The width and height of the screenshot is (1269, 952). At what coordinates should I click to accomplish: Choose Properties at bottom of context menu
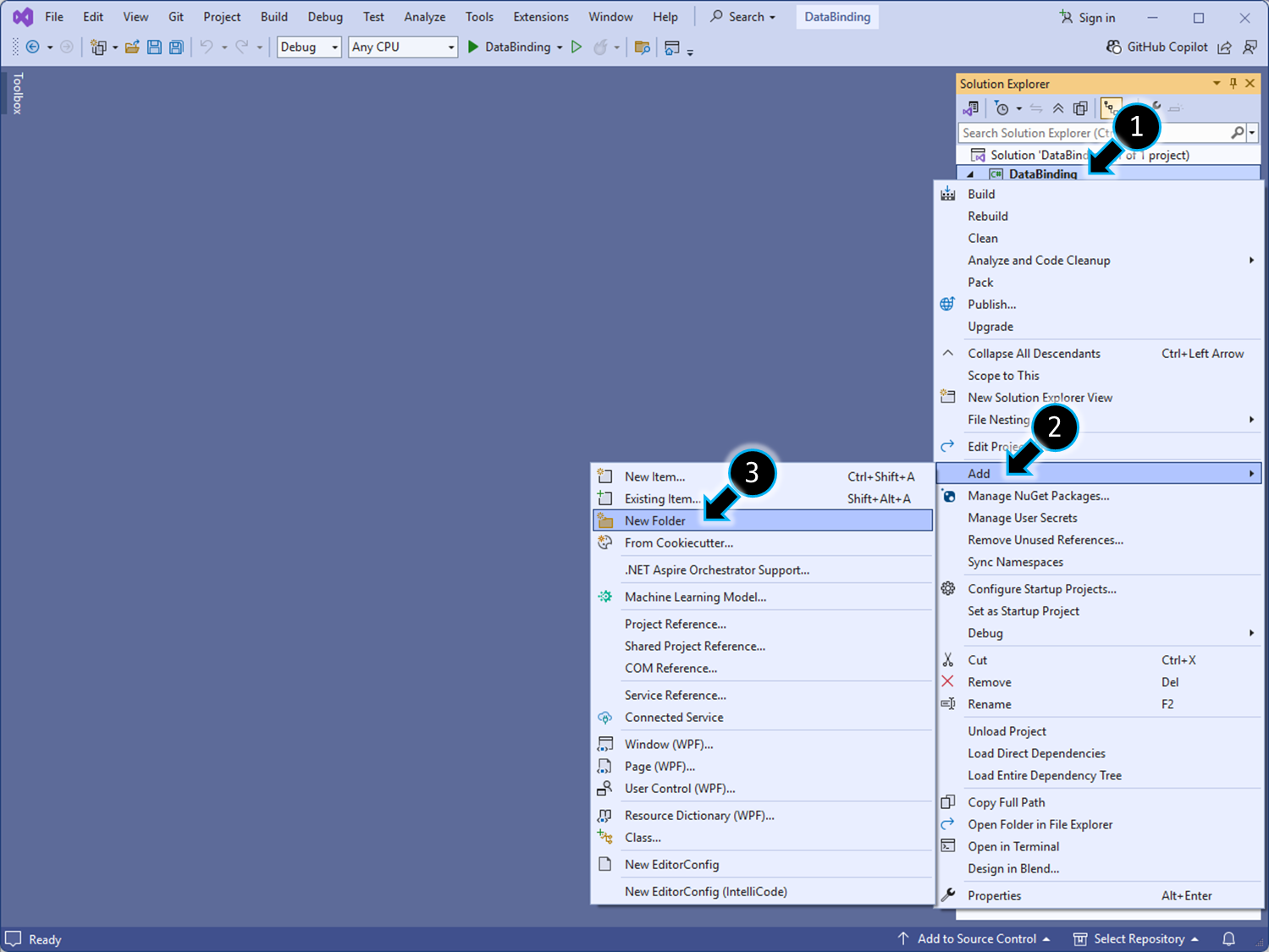coord(1099,895)
